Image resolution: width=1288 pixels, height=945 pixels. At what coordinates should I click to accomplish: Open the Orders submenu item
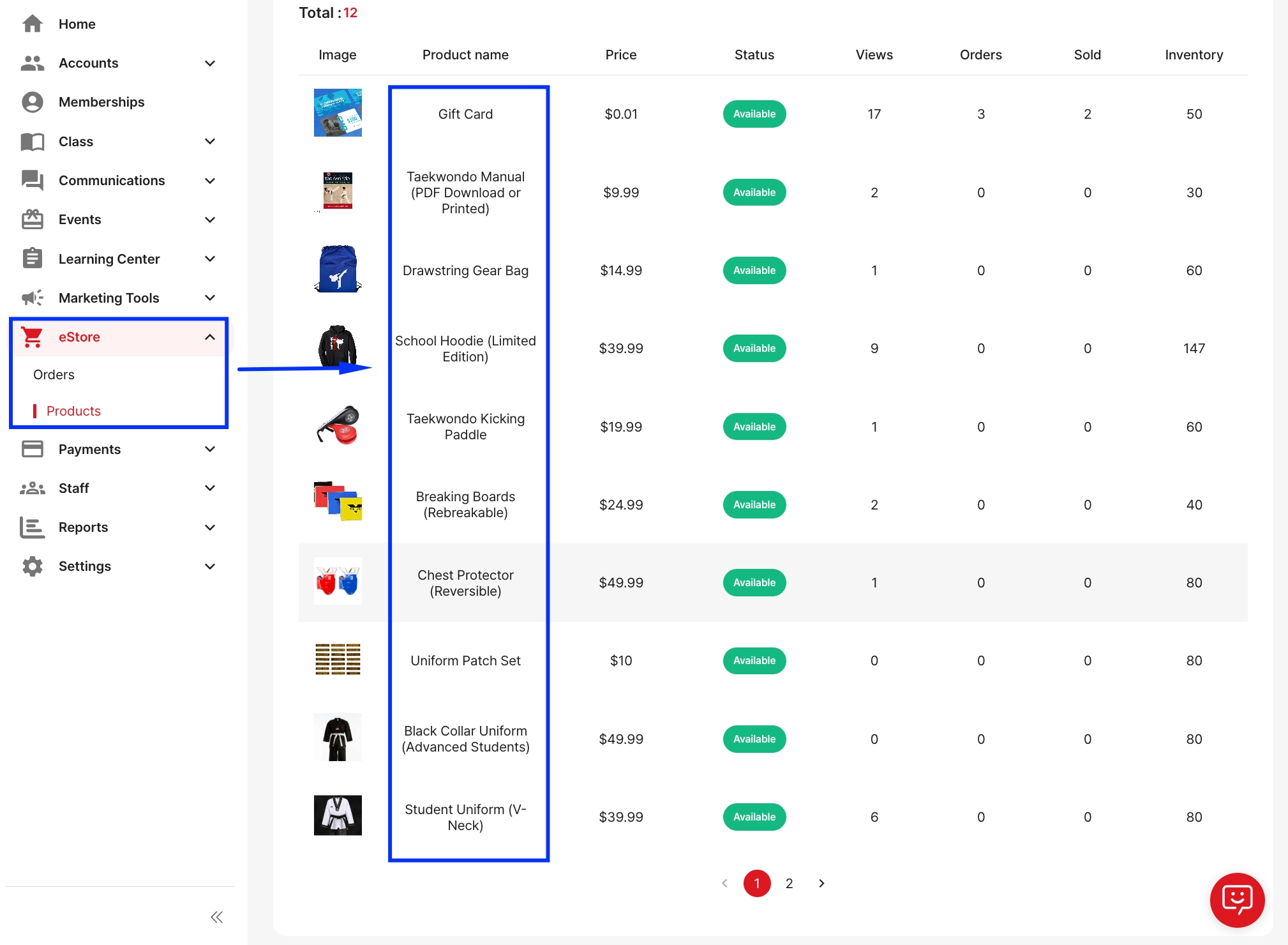[54, 375]
